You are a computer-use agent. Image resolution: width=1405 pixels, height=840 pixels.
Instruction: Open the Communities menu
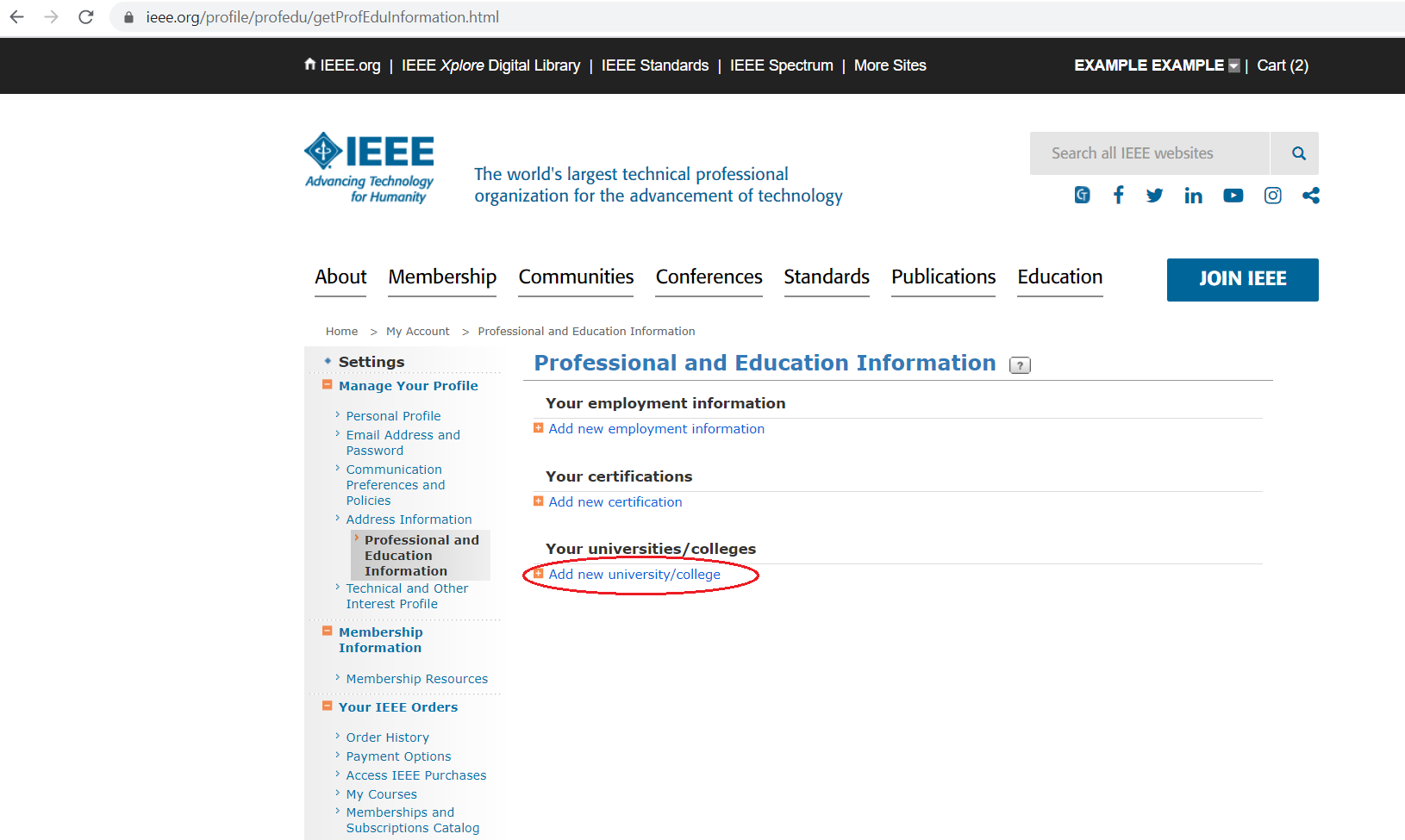576,277
